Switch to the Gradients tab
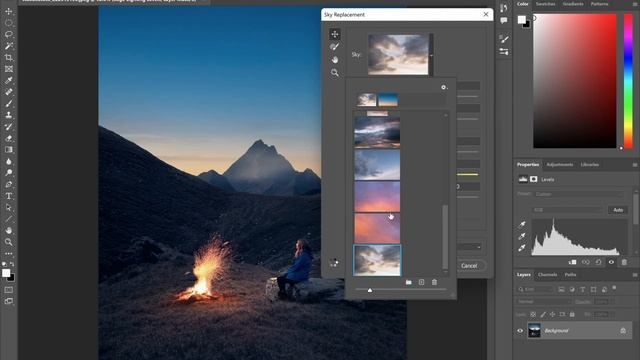This screenshot has height=360, width=640. click(x=573, y=4)
